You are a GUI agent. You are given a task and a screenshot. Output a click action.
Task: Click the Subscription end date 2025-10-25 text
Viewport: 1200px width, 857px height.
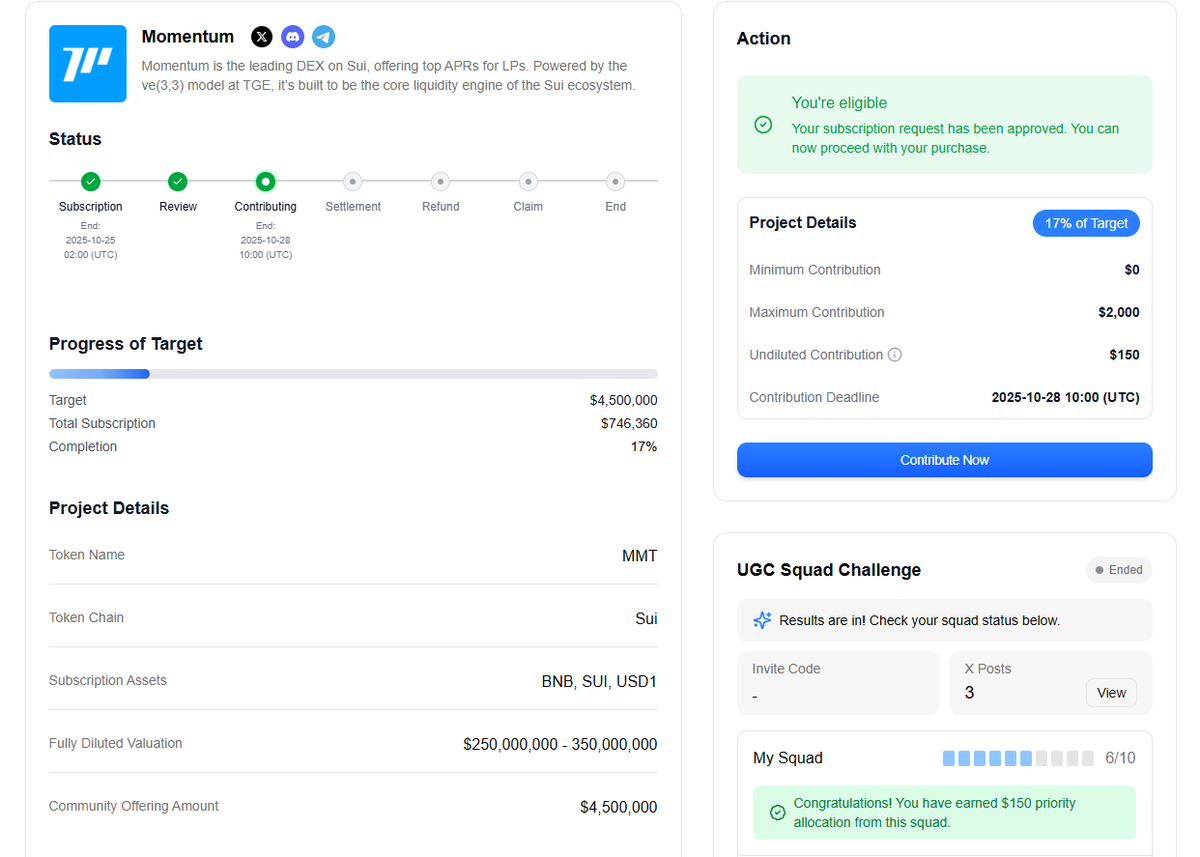90,240
